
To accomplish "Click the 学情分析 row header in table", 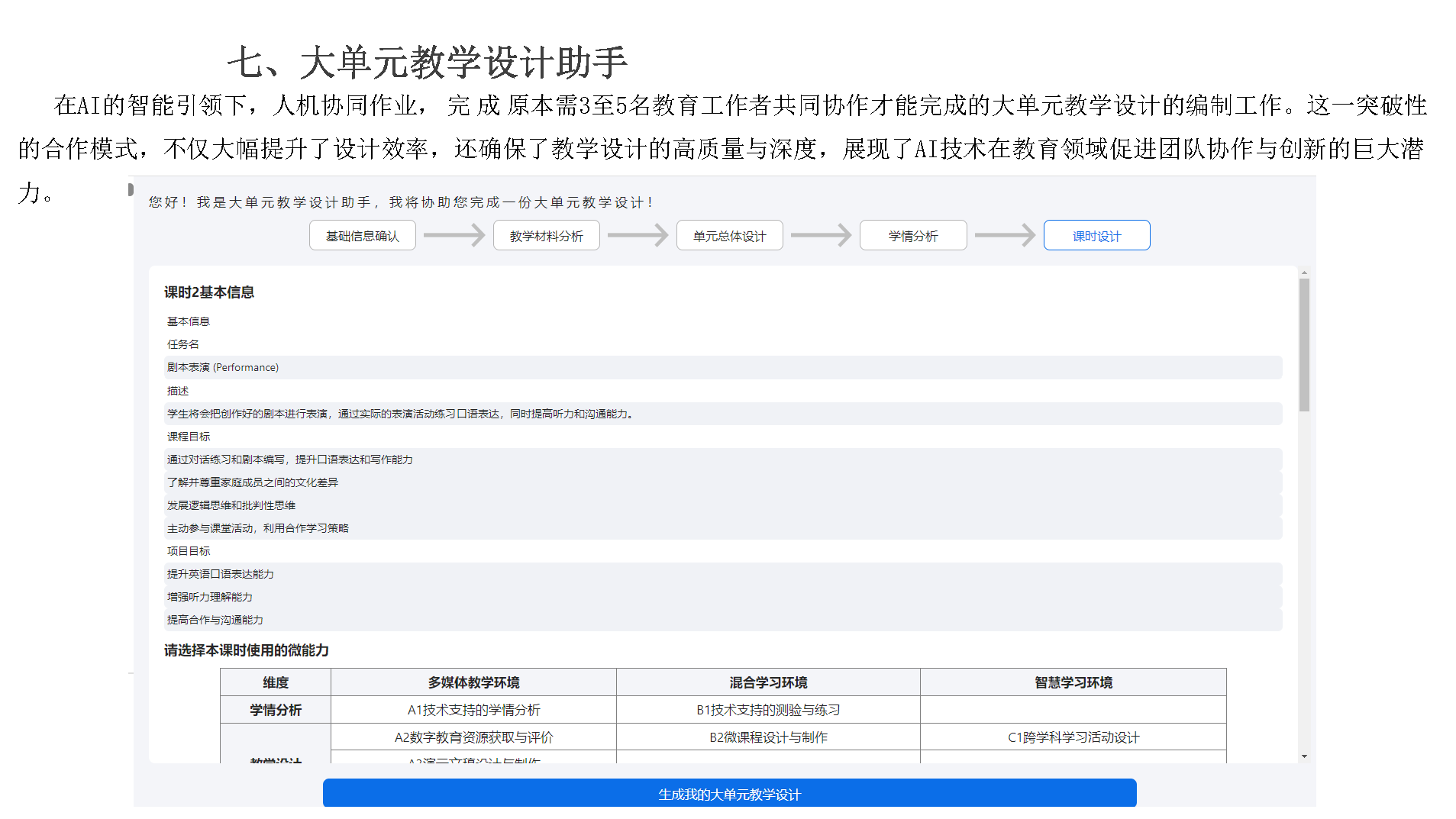I will [x=276, y=710].
